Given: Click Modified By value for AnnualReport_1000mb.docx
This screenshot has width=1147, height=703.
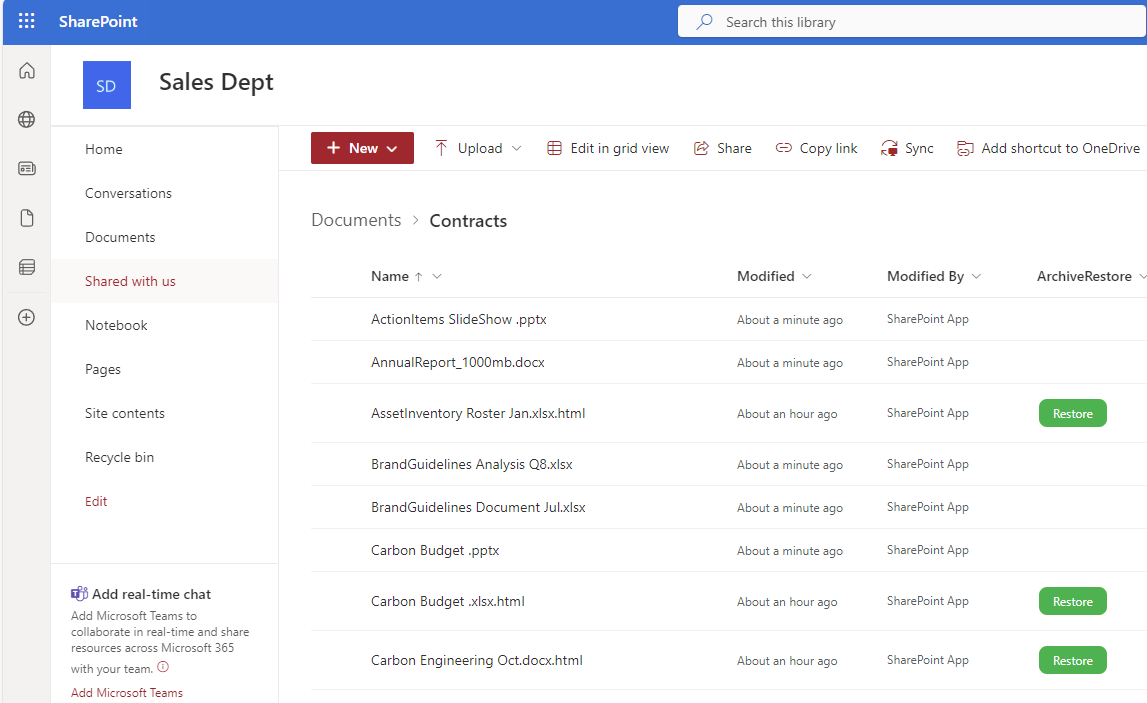Looking at the screenshot, I should click(x=928, y=362).
